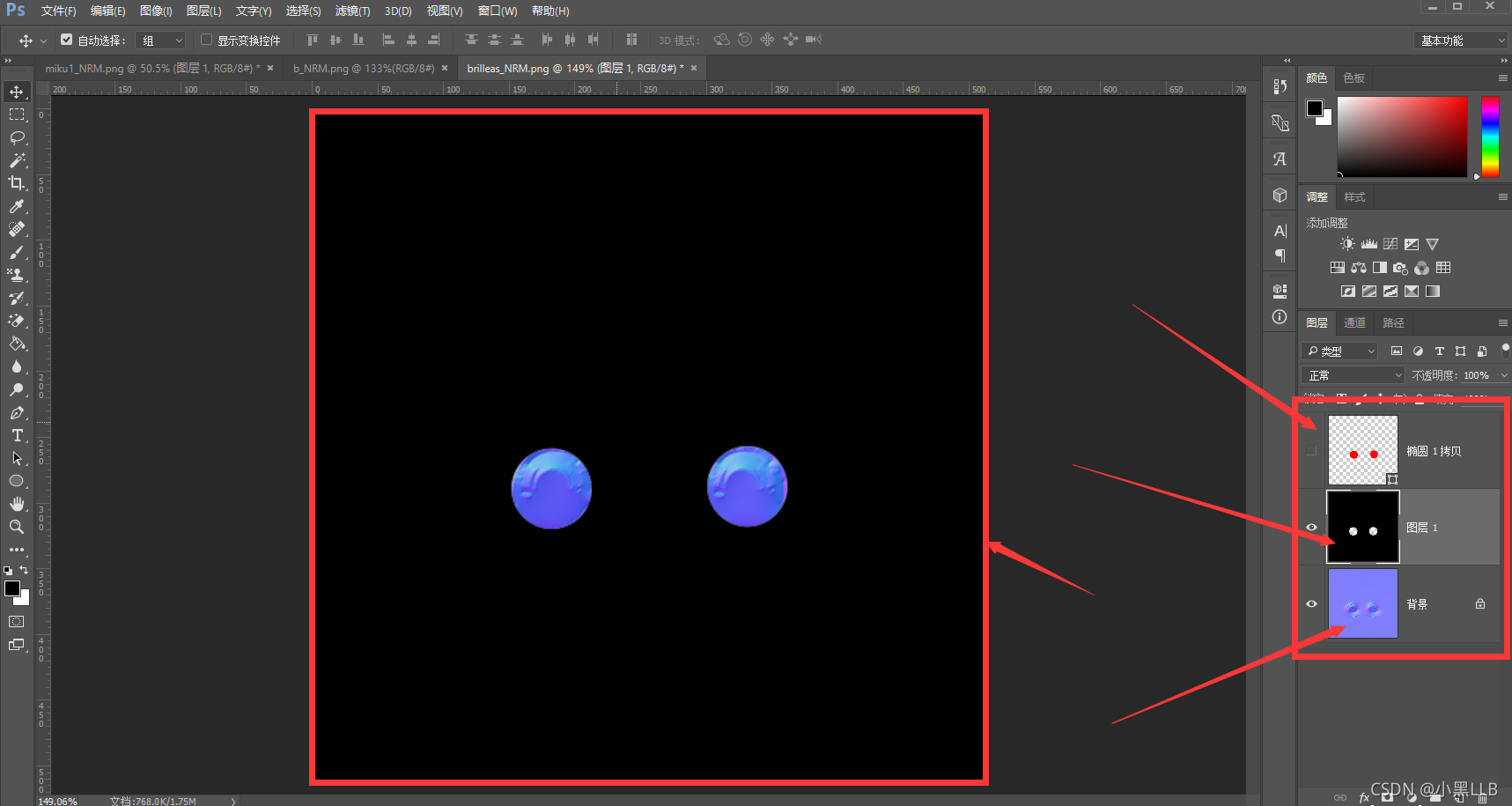Open the 文件(F) menu

(58, 11)
